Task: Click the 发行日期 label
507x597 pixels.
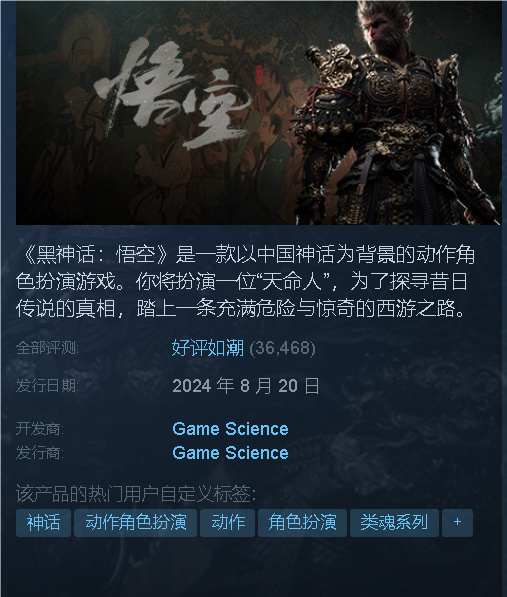Action: coord(47,386)
